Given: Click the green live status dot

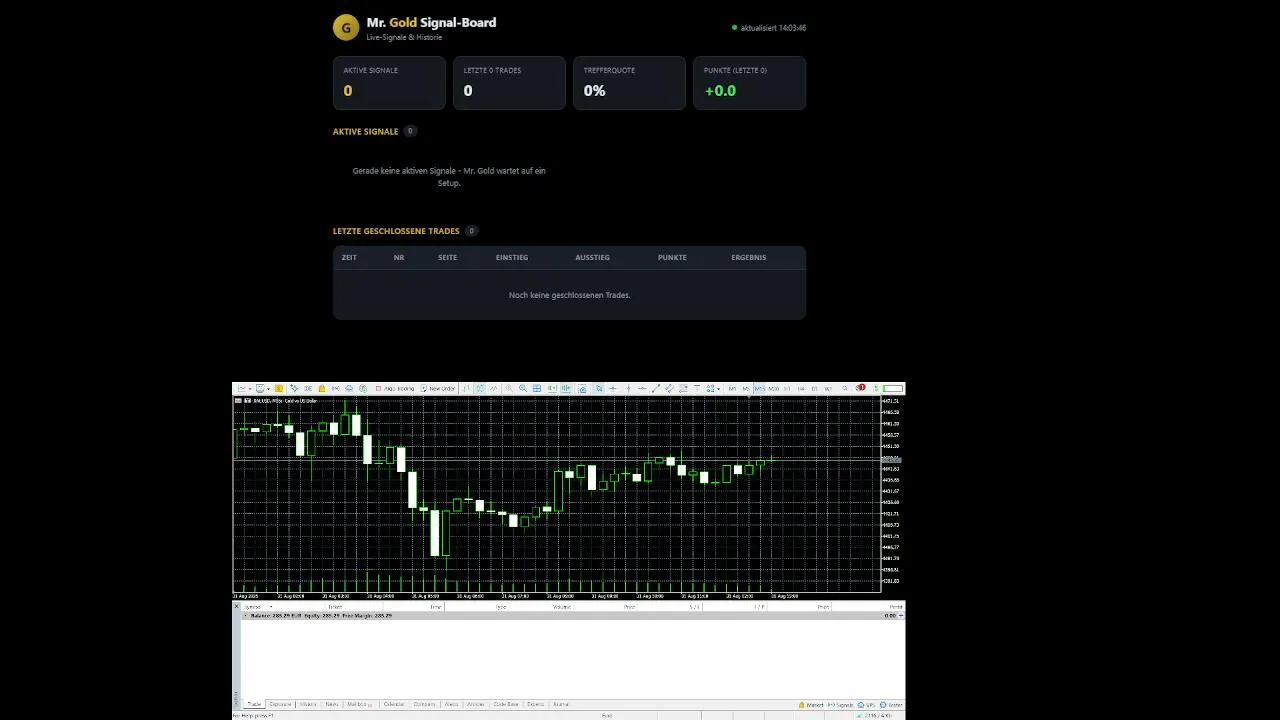Looking at the screenshot, I should click(735, 28).
